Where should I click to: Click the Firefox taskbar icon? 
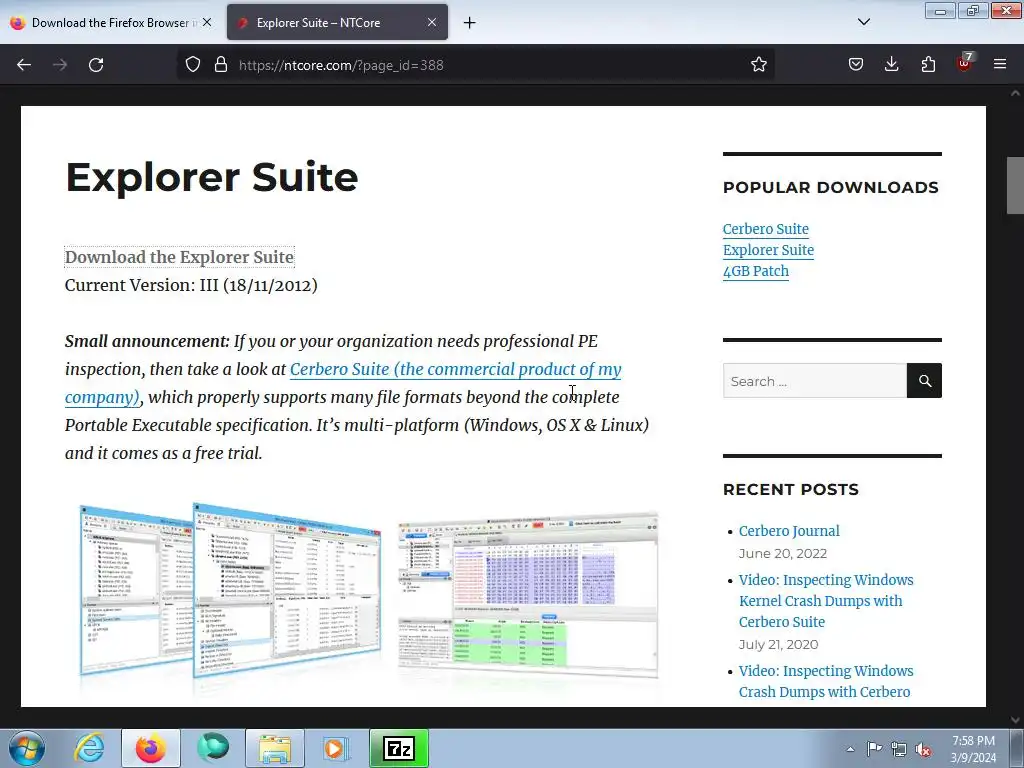pos(151,748)
